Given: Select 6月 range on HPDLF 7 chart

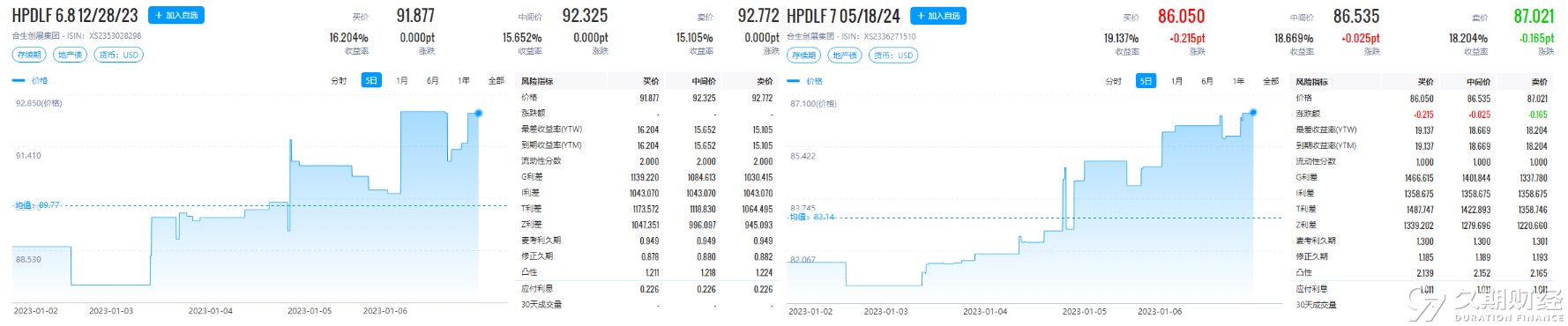Looking at the screenshot, I should (x=1207, y=81).
